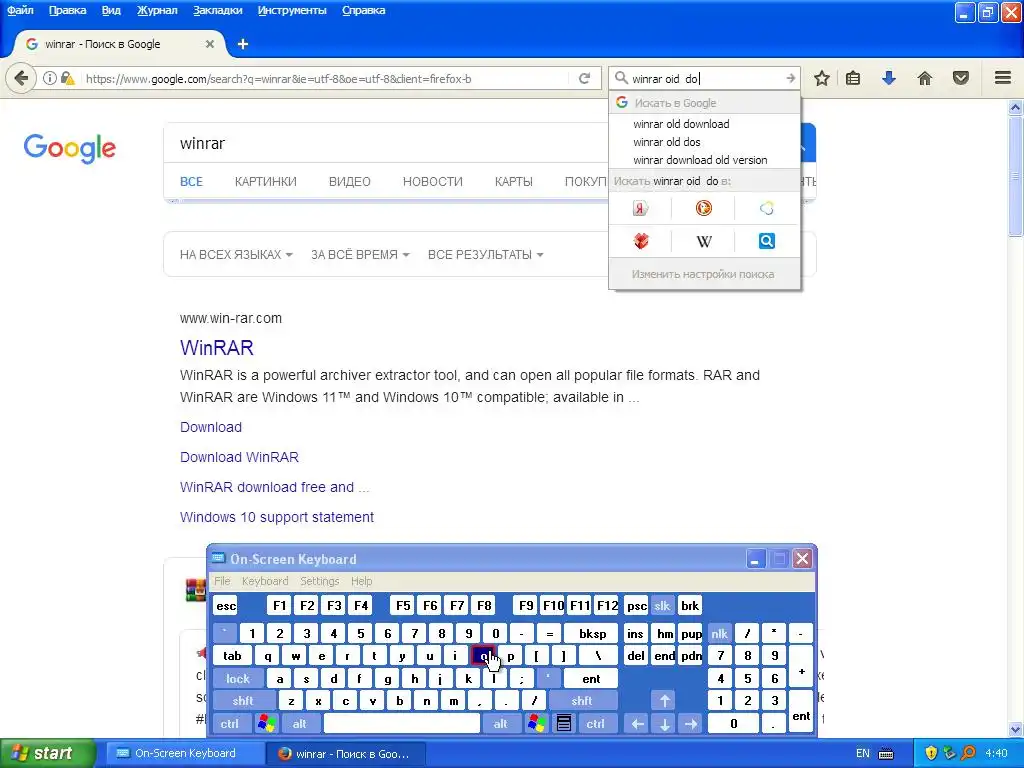
Task: Open the Инструменты menu
Action: pos(292,10)
